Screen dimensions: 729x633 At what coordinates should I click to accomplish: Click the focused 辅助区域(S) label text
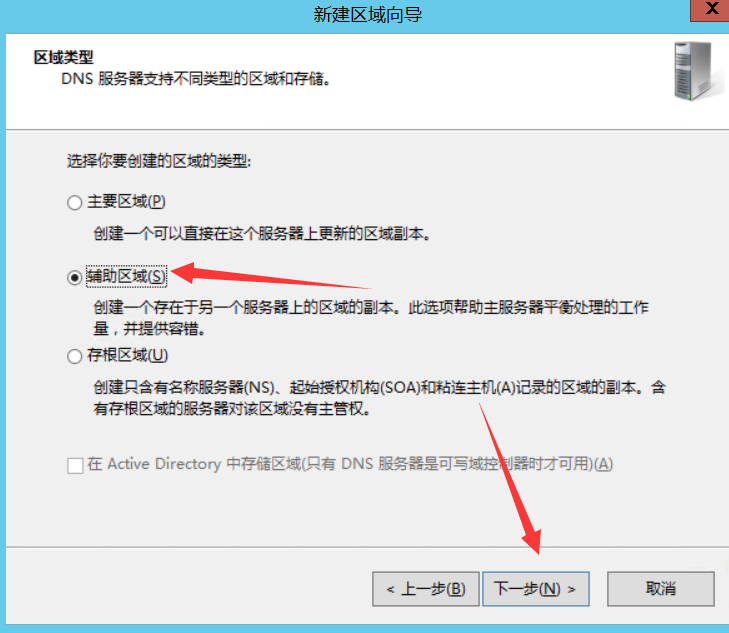click(126, 277)
